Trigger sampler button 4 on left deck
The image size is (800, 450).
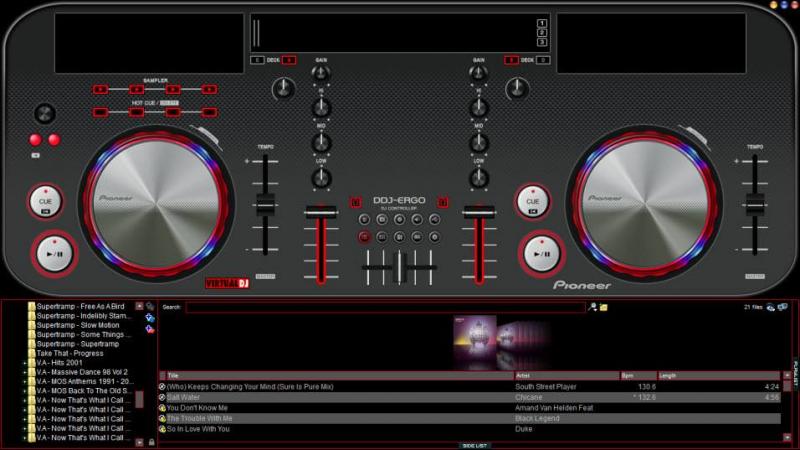tap(209, 90)
